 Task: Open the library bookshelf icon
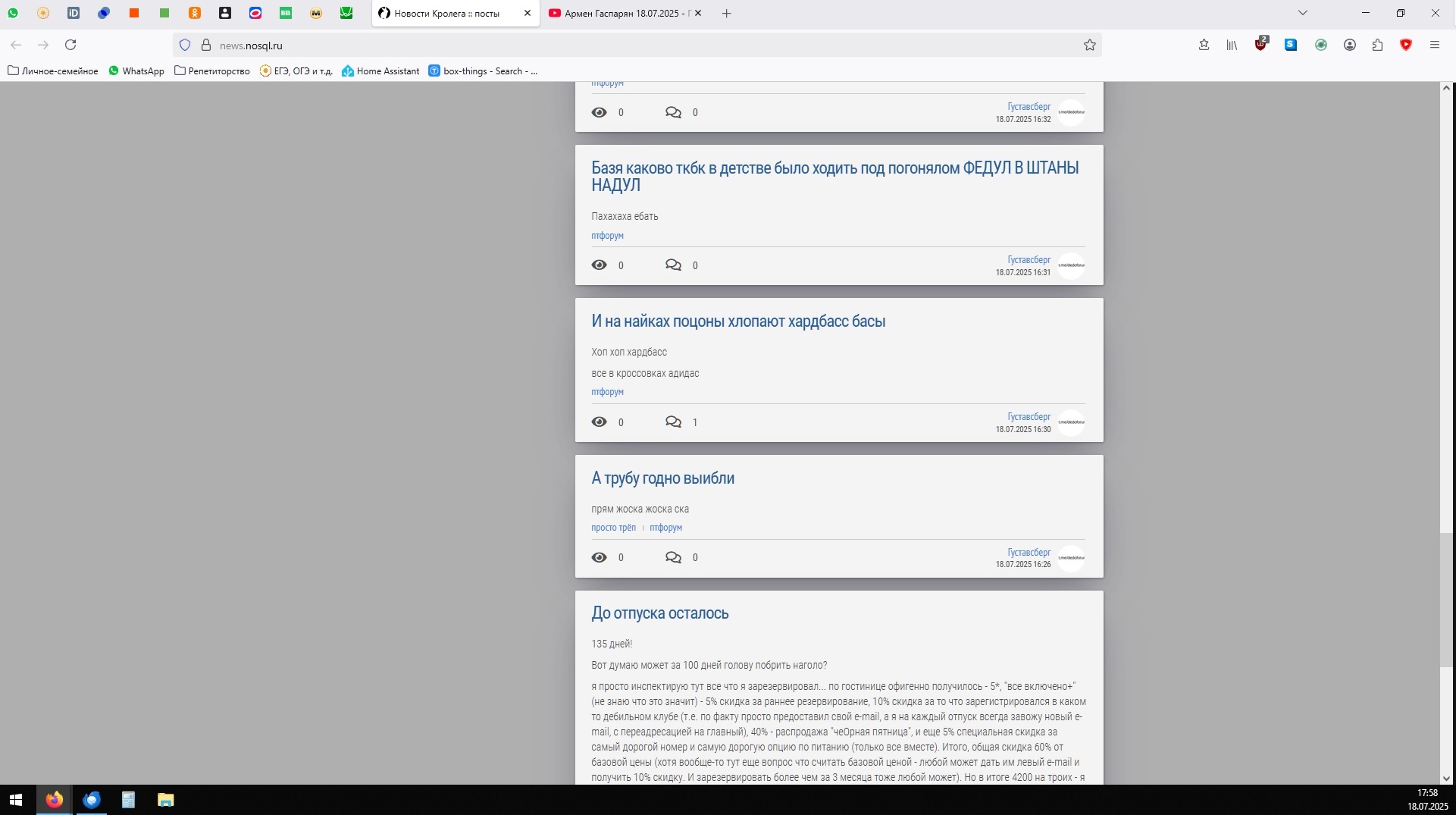[1232, 45]
